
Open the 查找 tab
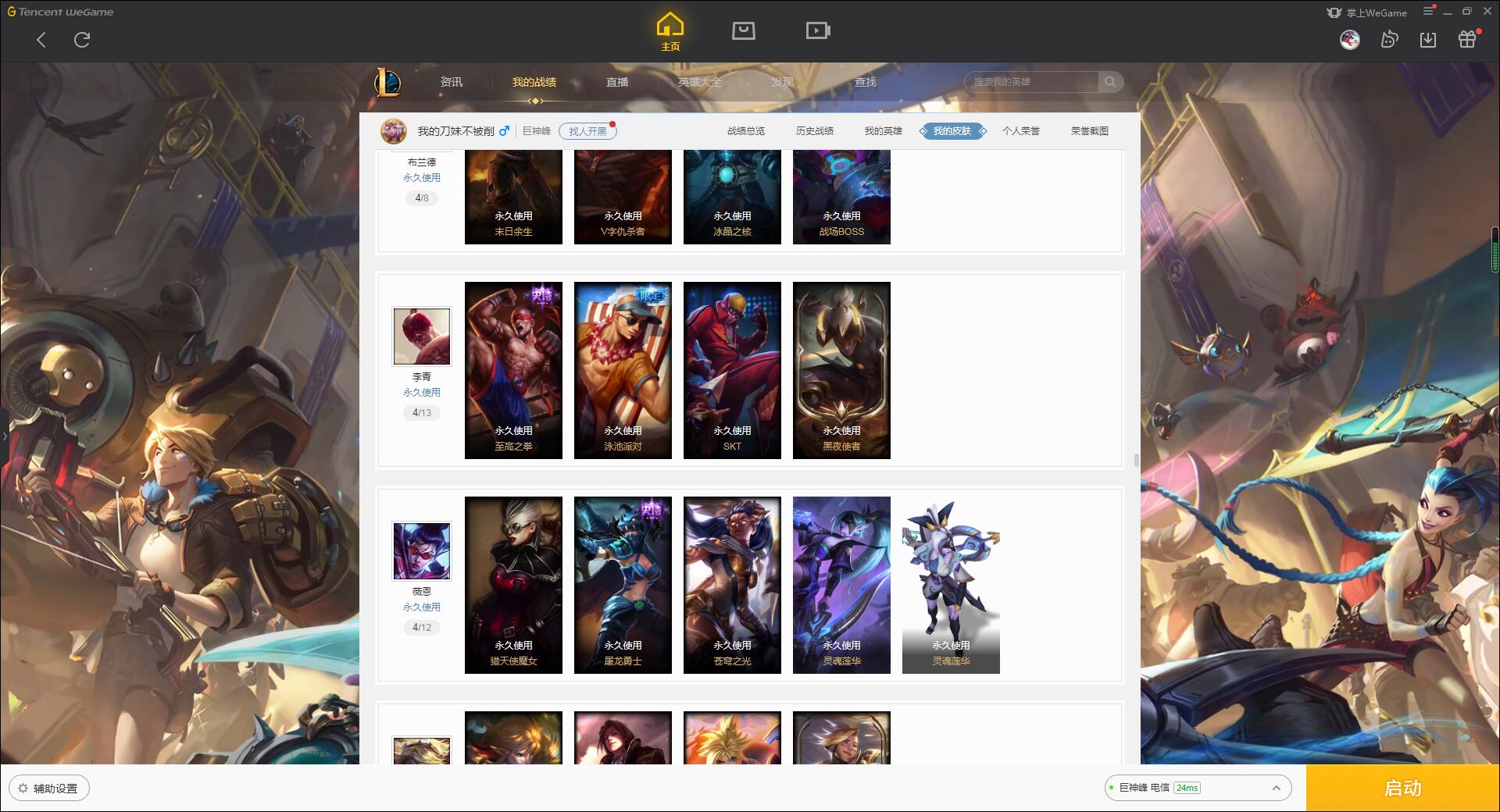(865, 82)
